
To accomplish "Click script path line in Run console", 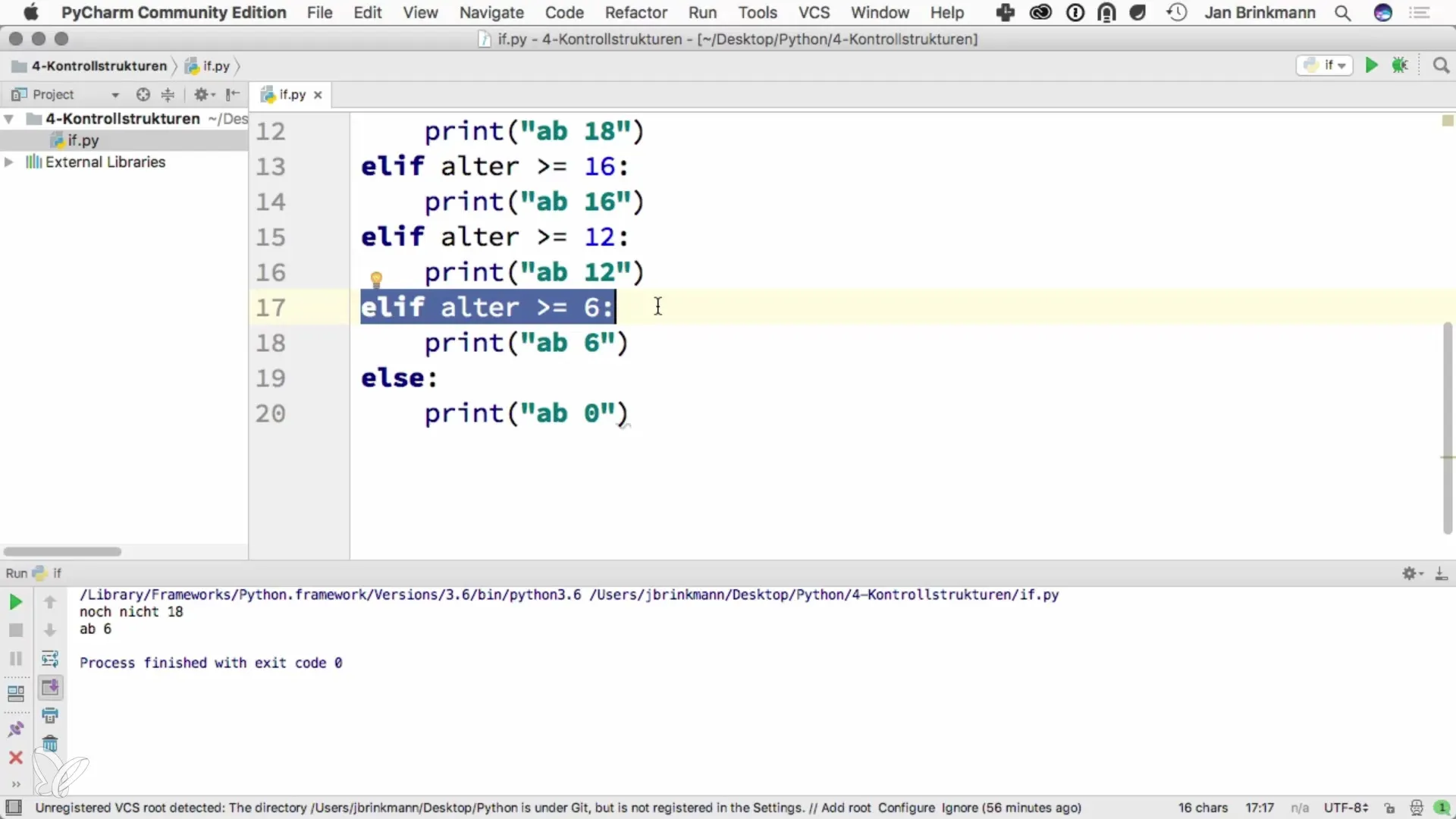I will coord(569,595).
